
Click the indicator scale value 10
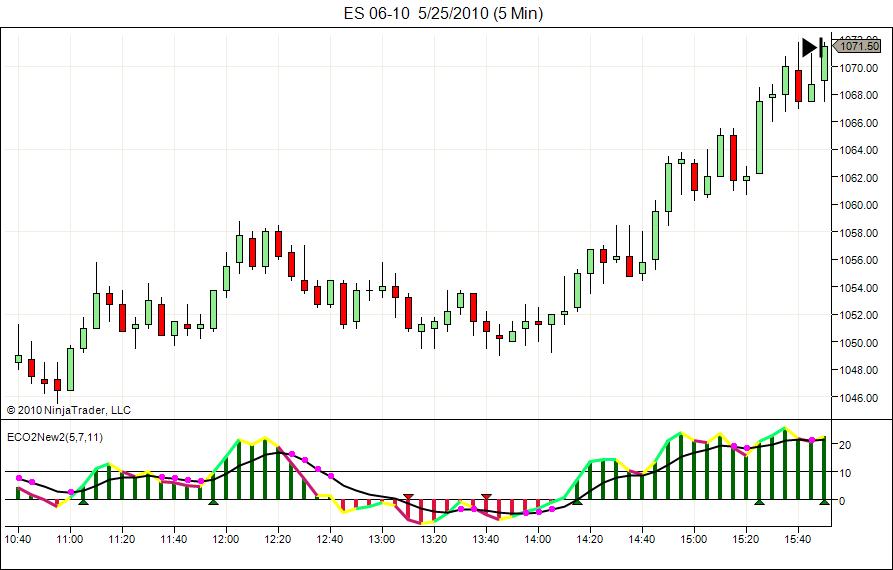point(845,473)
